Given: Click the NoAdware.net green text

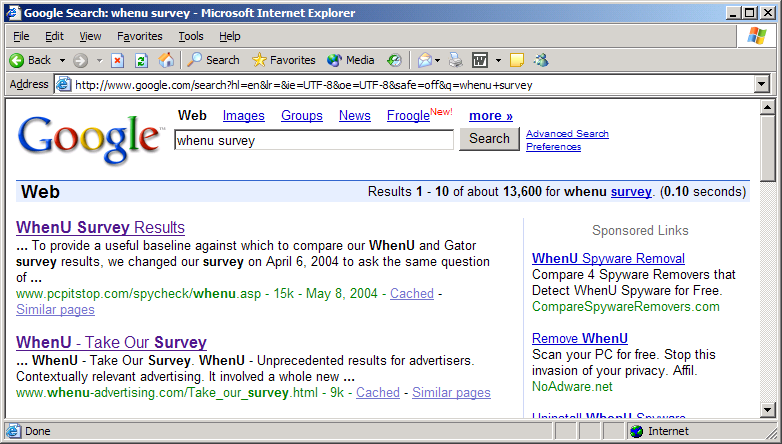Looking at the screenshot, I should (x=572, y=387).
